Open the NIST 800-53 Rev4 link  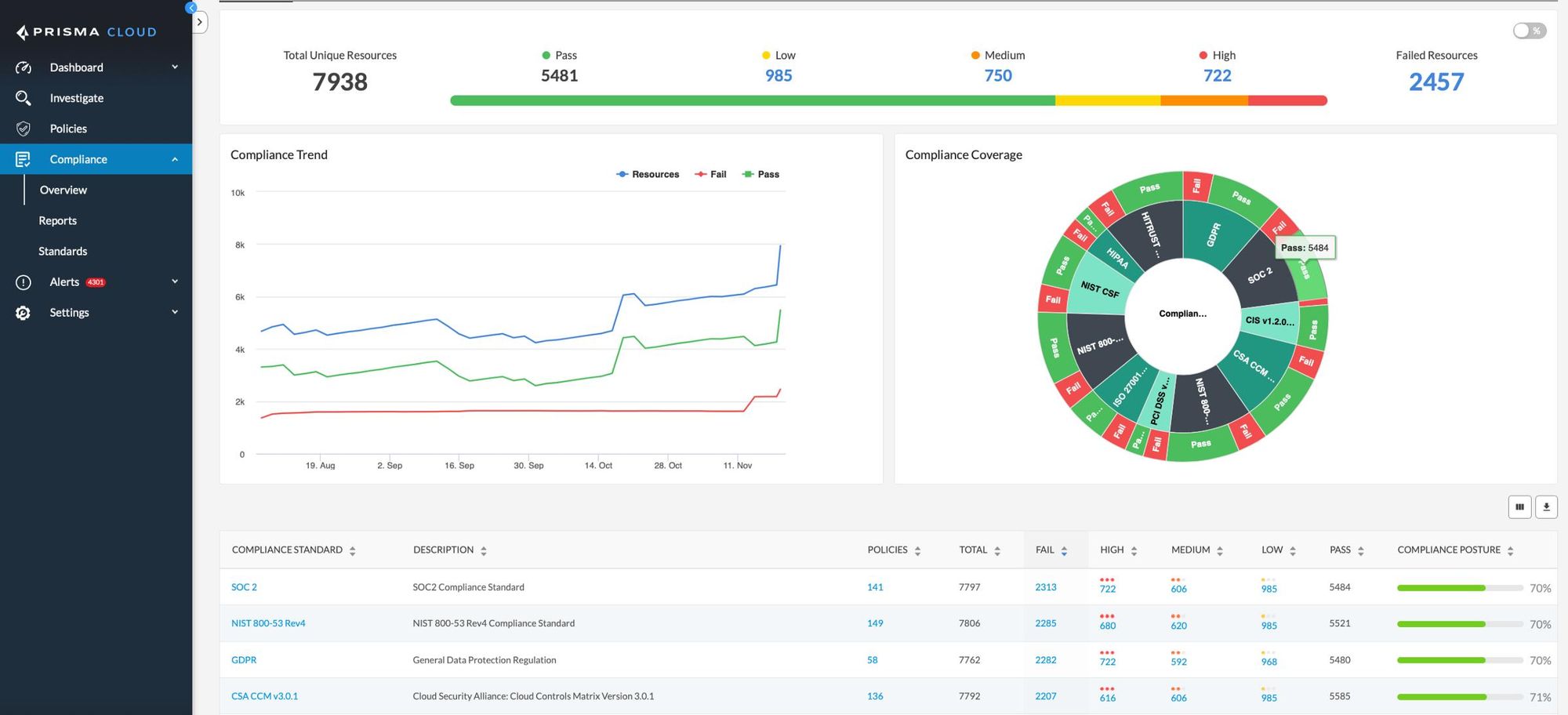268,623
